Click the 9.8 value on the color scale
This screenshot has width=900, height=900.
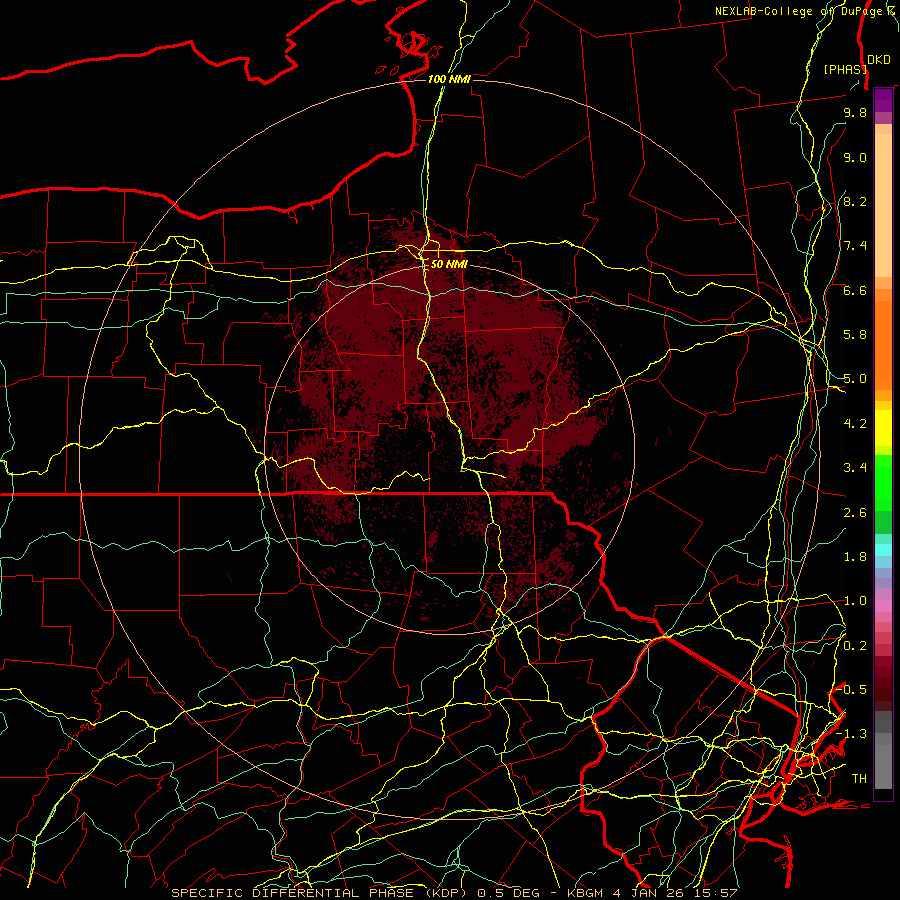(855, 113)
